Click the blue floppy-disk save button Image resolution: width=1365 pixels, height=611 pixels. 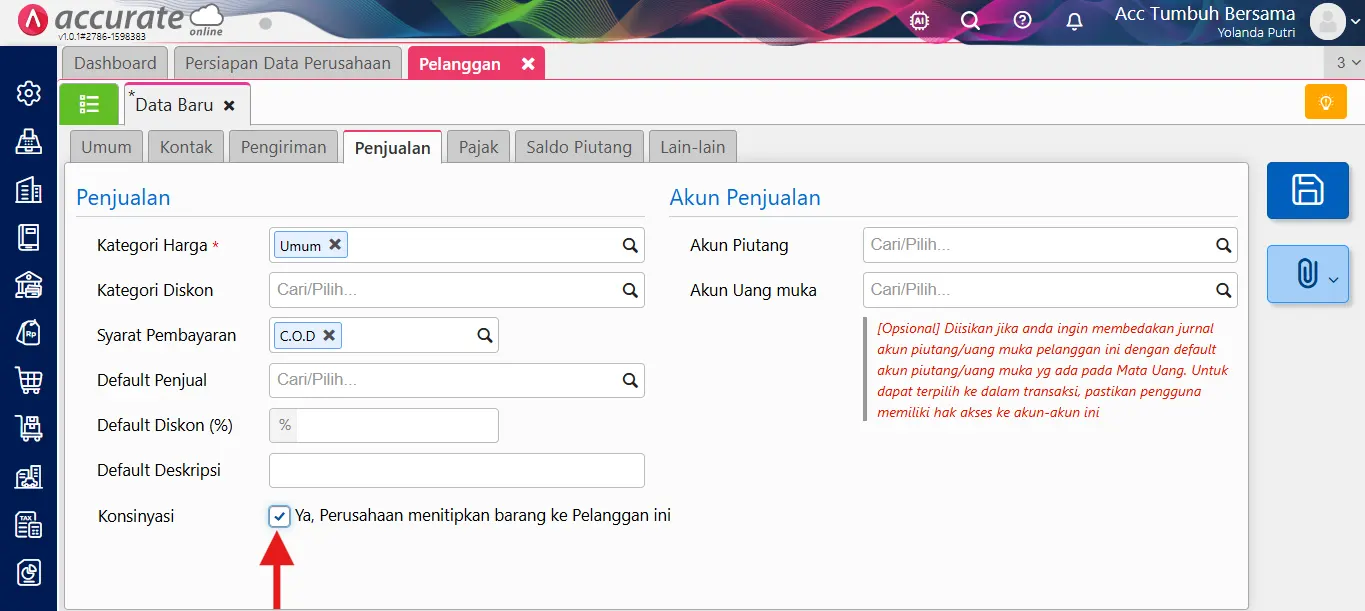(1307, 190)
